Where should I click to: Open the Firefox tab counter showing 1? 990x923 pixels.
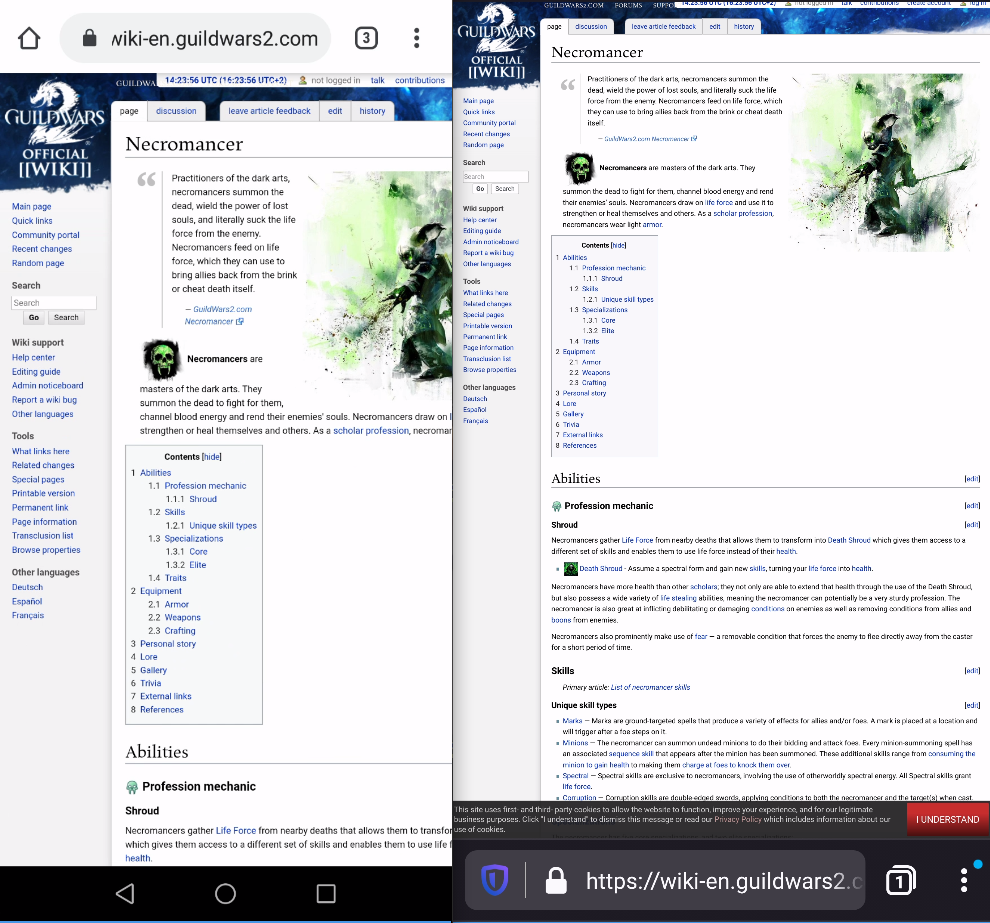point(899,880)
